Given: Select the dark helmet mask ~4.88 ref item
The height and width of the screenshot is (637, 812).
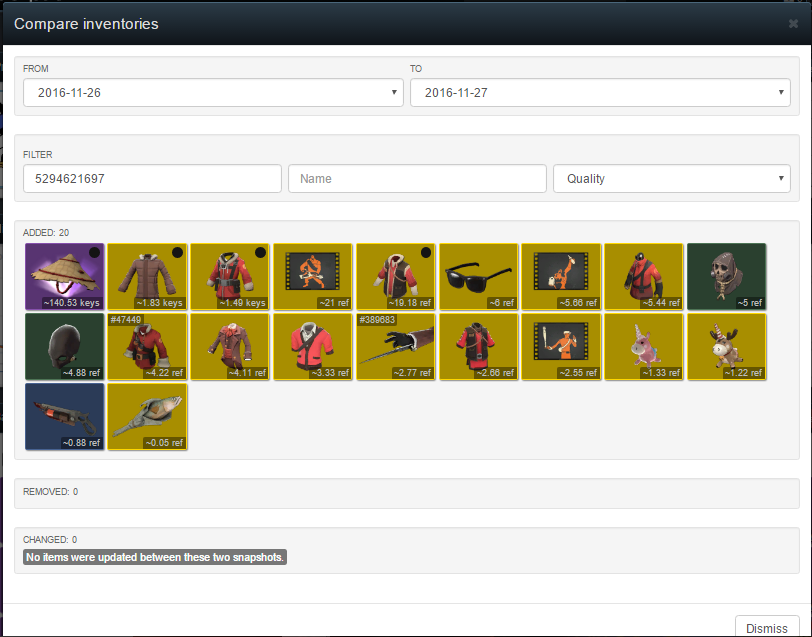Looking at the screenshot, I should (x=65, y=346).
